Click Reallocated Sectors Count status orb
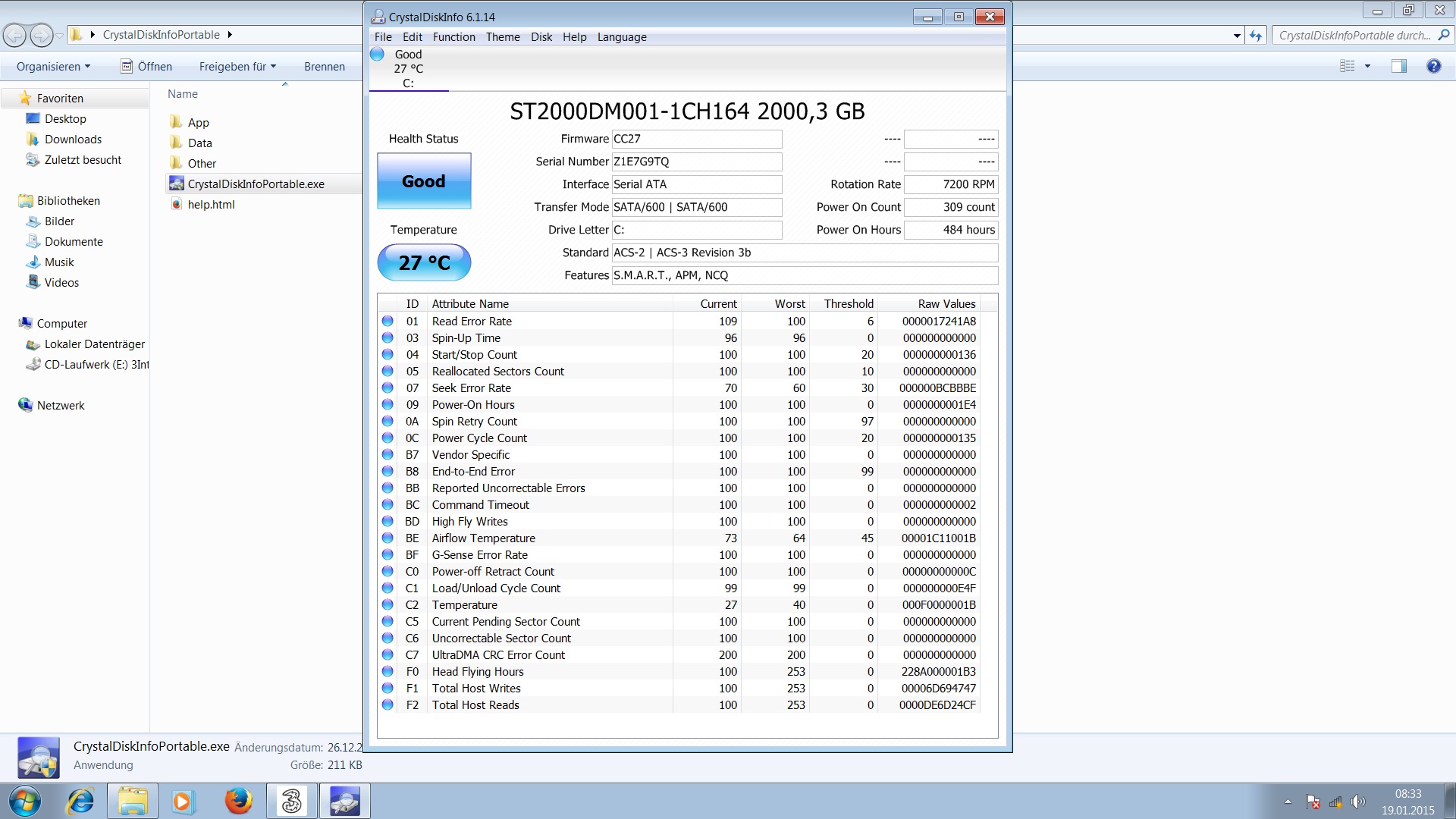Viewport: 1456px width, 819px height. pyautogui.click(x=388, y=372)
